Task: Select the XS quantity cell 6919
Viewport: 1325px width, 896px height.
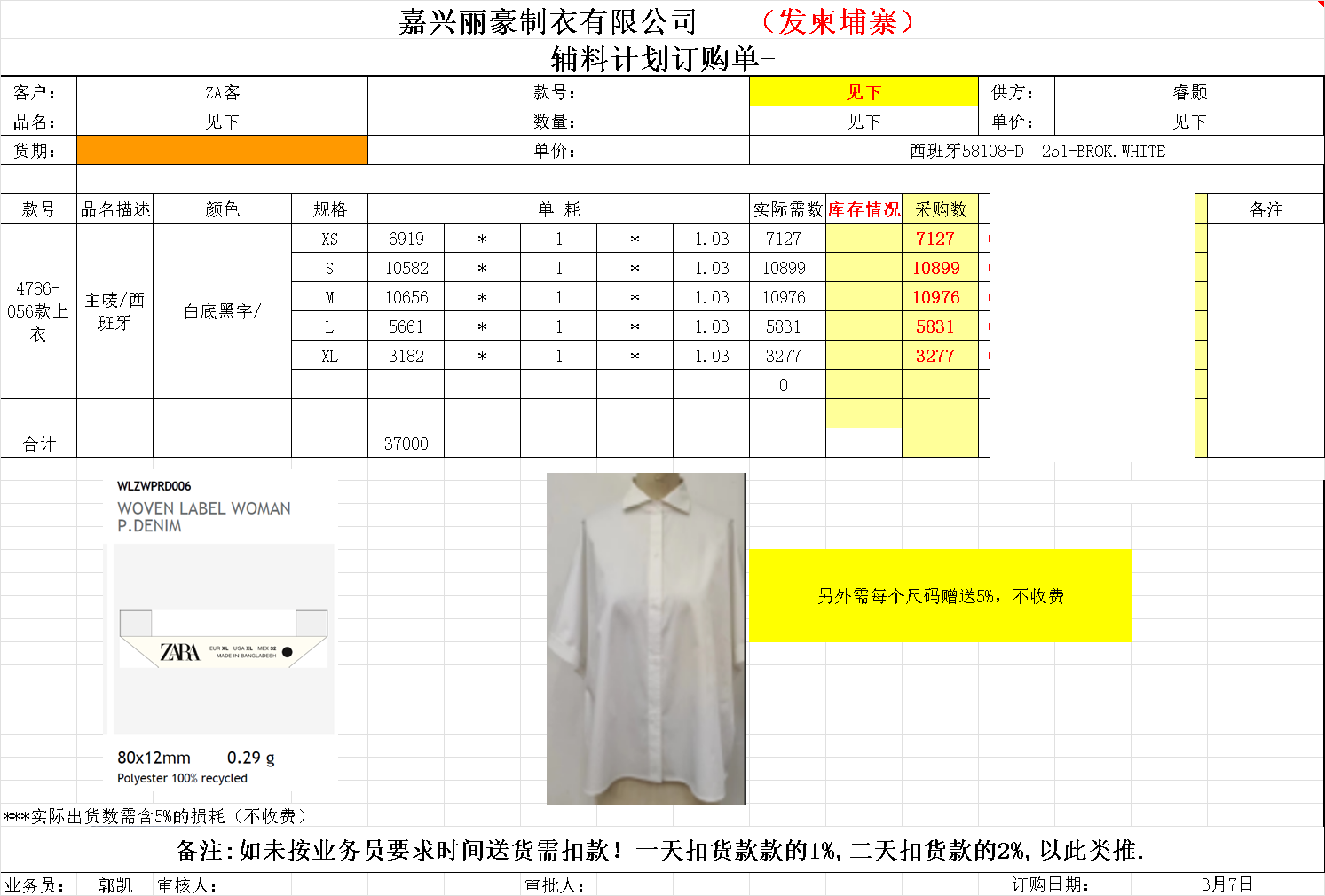Action: coord(406,239)
